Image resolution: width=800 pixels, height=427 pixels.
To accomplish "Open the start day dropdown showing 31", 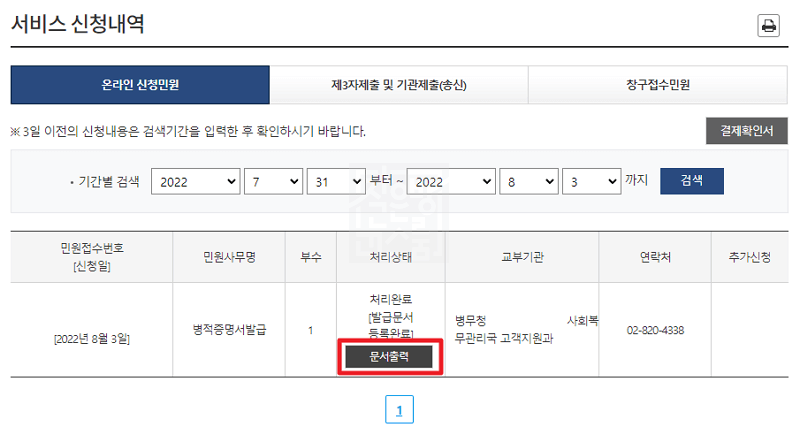I will pos(336,182).
